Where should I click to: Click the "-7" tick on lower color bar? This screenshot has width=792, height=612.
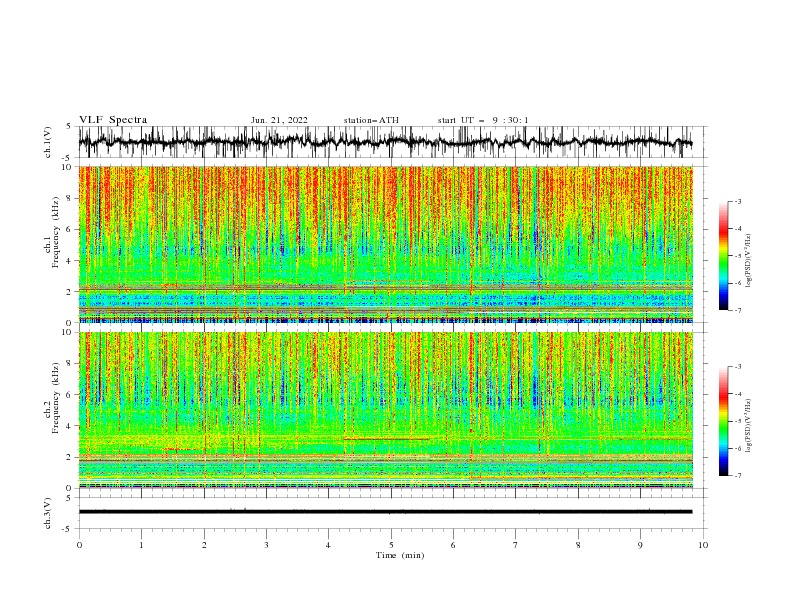click(x=738, y=476)
